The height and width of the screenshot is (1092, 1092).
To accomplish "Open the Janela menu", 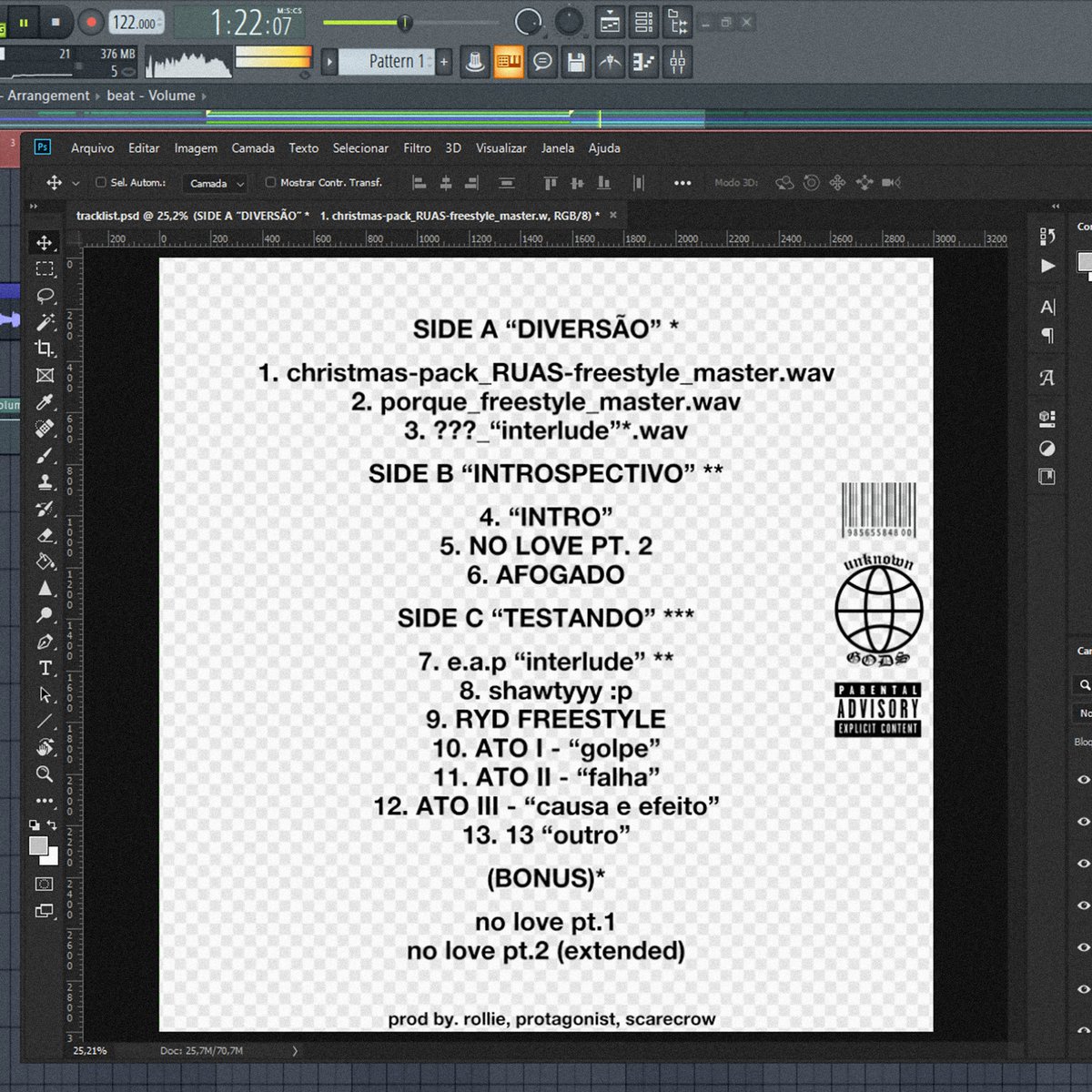I will coord(558,147).
